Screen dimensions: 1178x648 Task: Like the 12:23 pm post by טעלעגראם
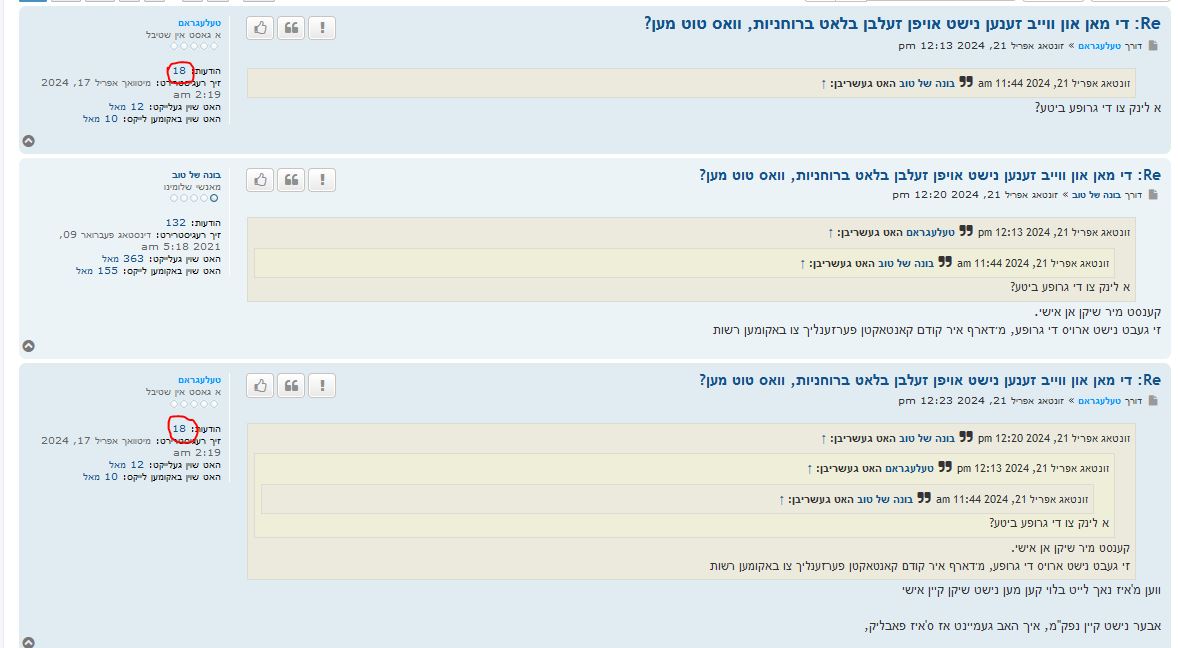pyautogui.click(x=260, y=386)
